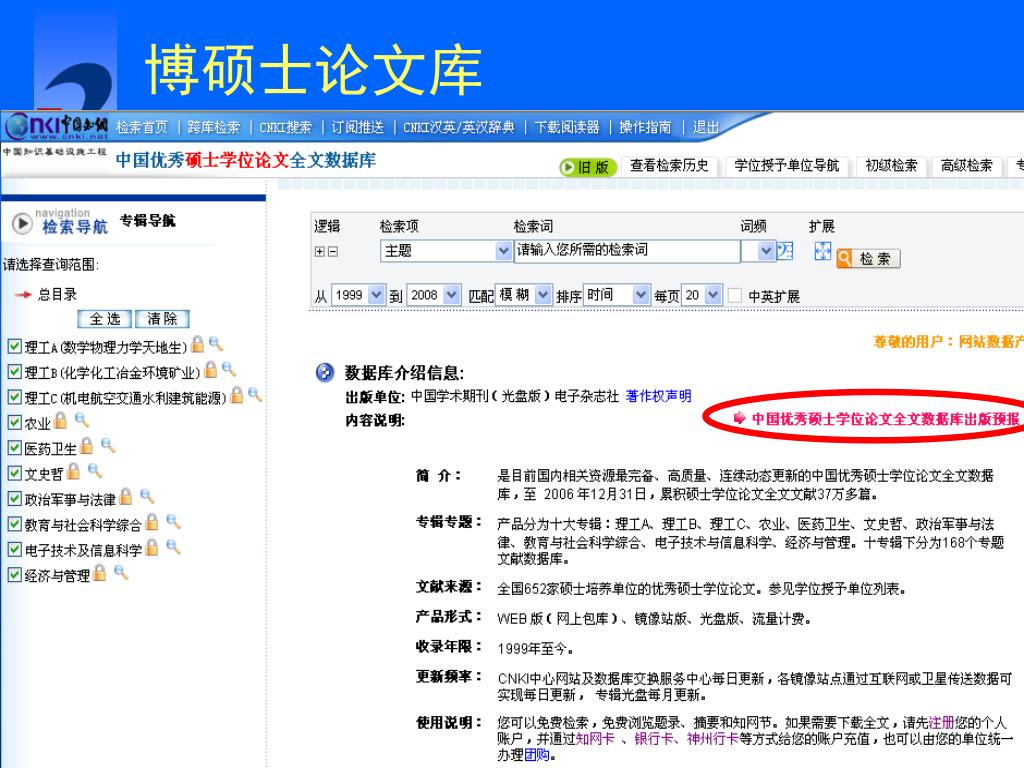Click the magnifier icon beside 经济与管理

[121, 573]
